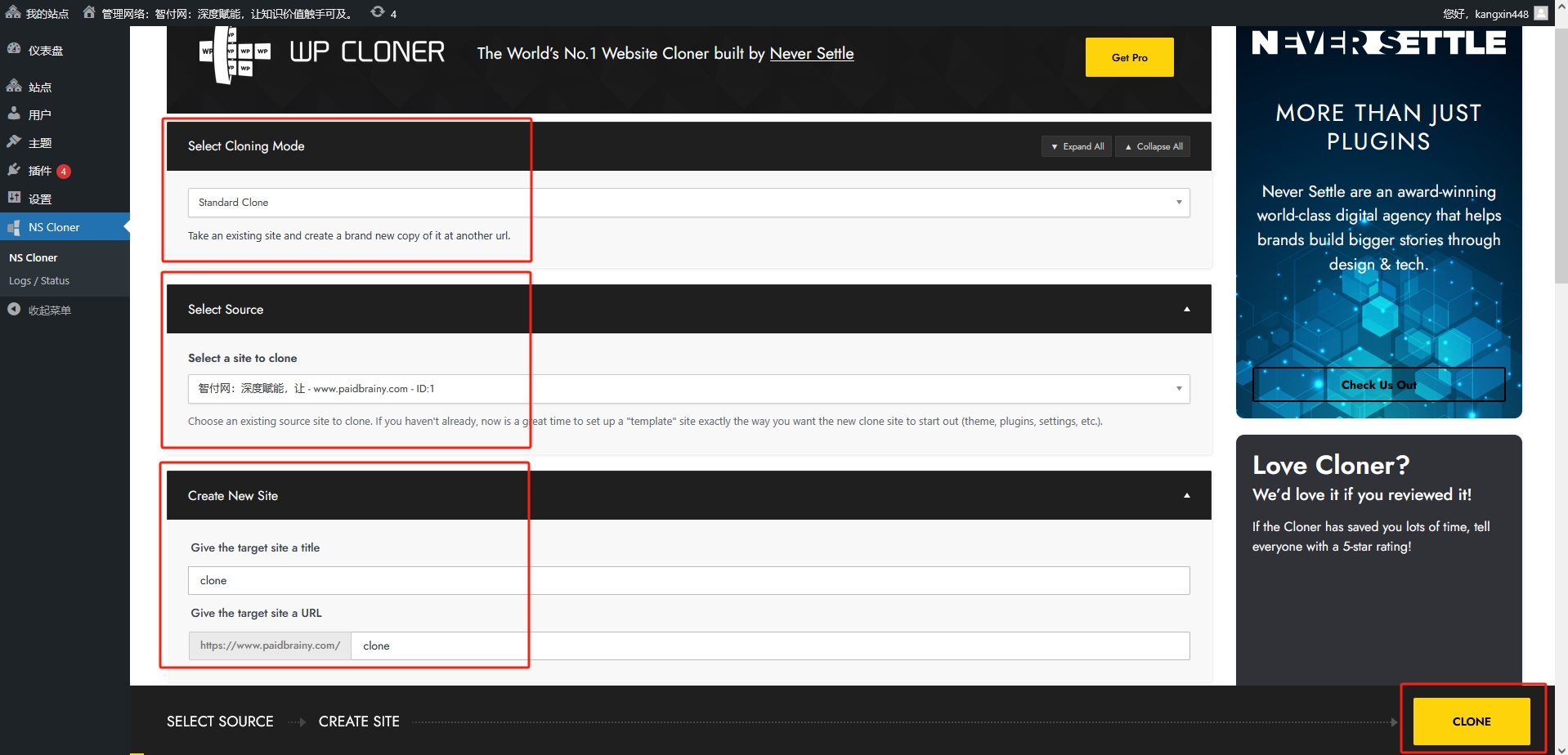Click the page vertical scrollbar
The width and height of the screenshot is (1568, 755).
click(1561, 155)
